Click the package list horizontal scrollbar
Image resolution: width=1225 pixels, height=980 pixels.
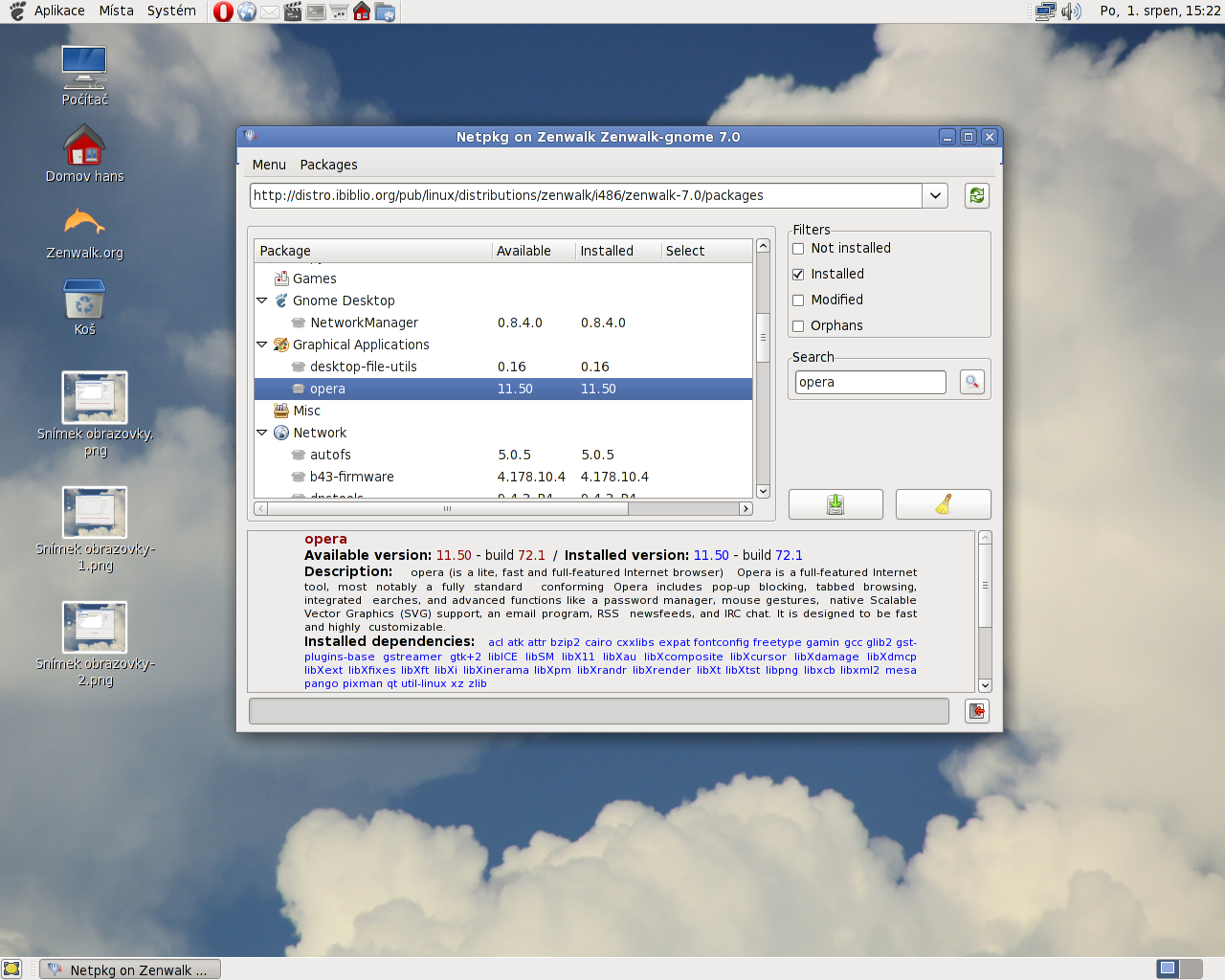(502, 509)
